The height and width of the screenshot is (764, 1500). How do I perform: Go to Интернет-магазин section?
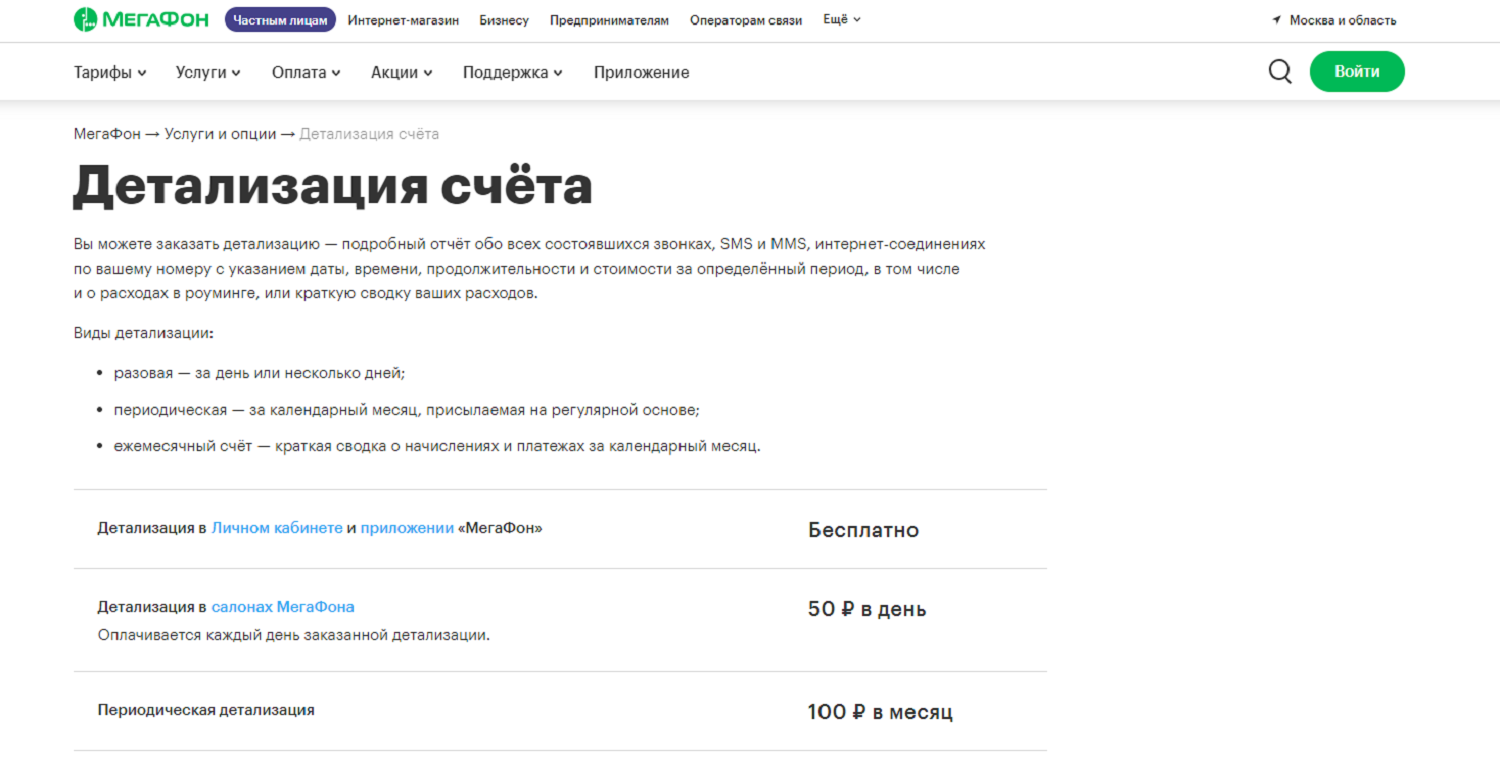click(x=403, y=20)
